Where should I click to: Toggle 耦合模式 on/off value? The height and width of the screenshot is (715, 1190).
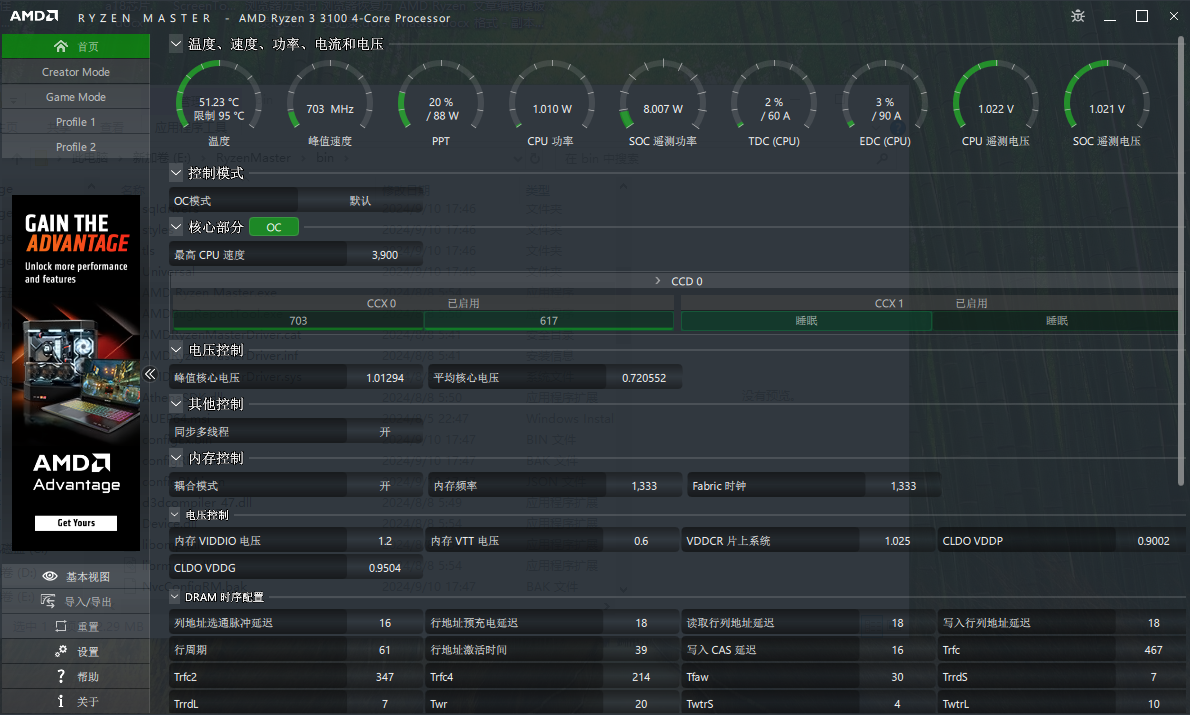point(384,486)
